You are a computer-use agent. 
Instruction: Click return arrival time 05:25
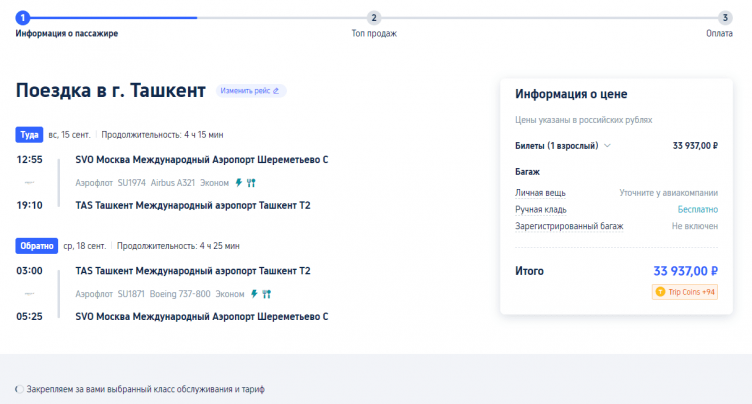point(30,317)
